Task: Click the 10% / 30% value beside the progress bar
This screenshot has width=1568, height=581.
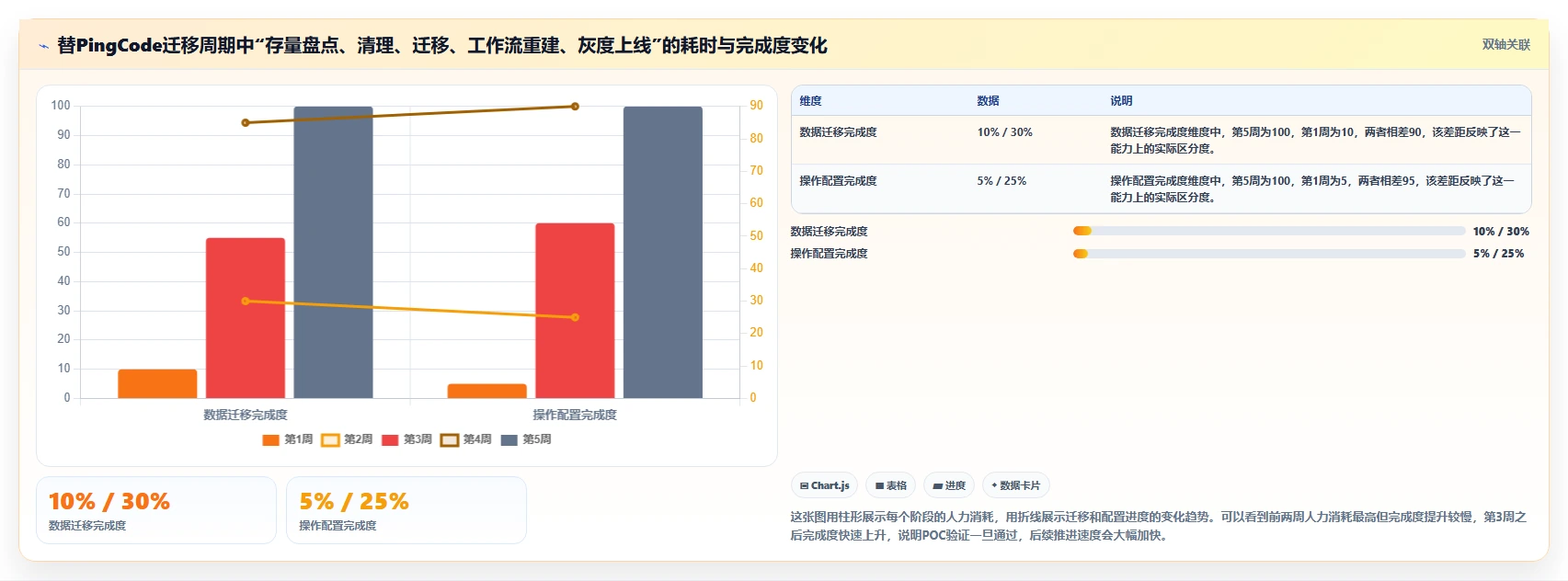Action: (1501, 232)
